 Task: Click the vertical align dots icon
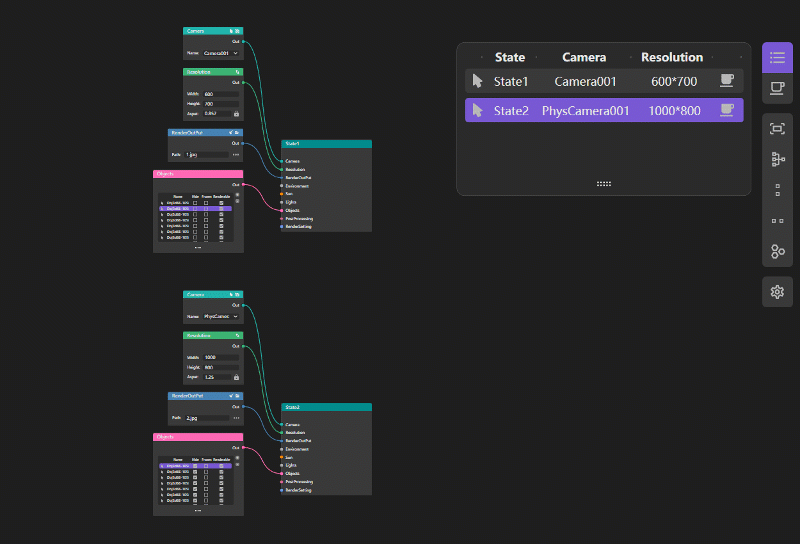tap(777, 190)
